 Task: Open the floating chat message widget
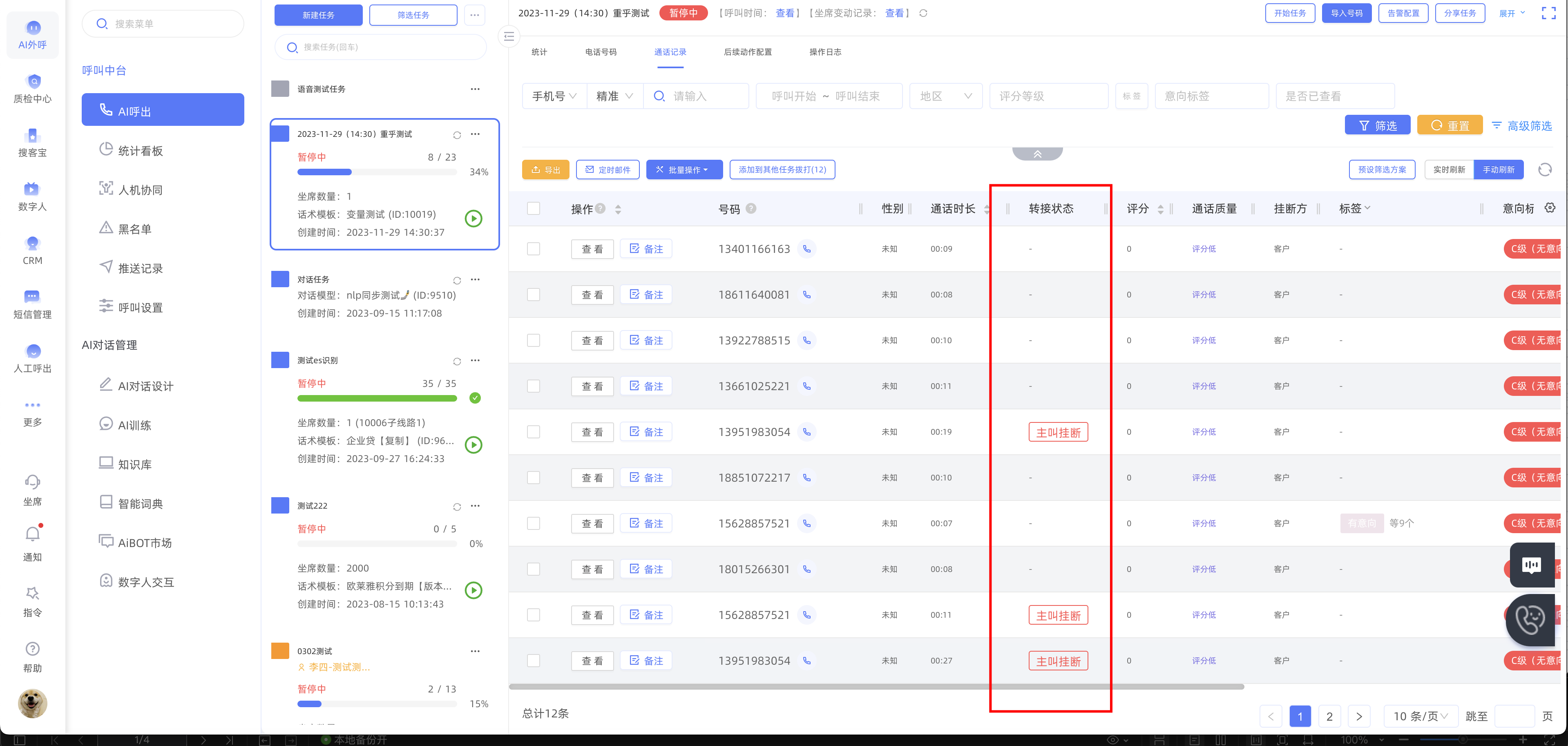[1532, 565]
